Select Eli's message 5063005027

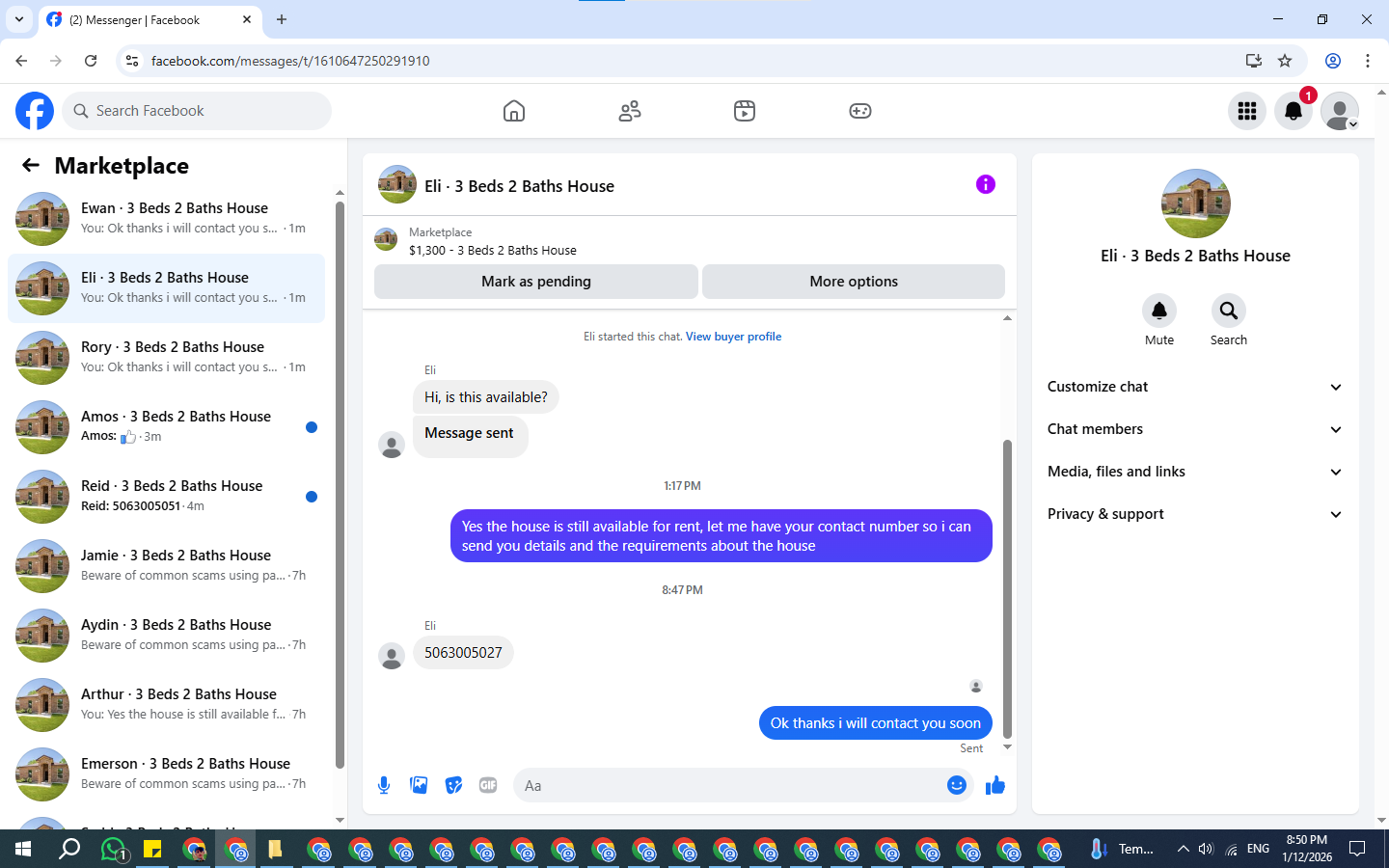[x=463, y=653]
